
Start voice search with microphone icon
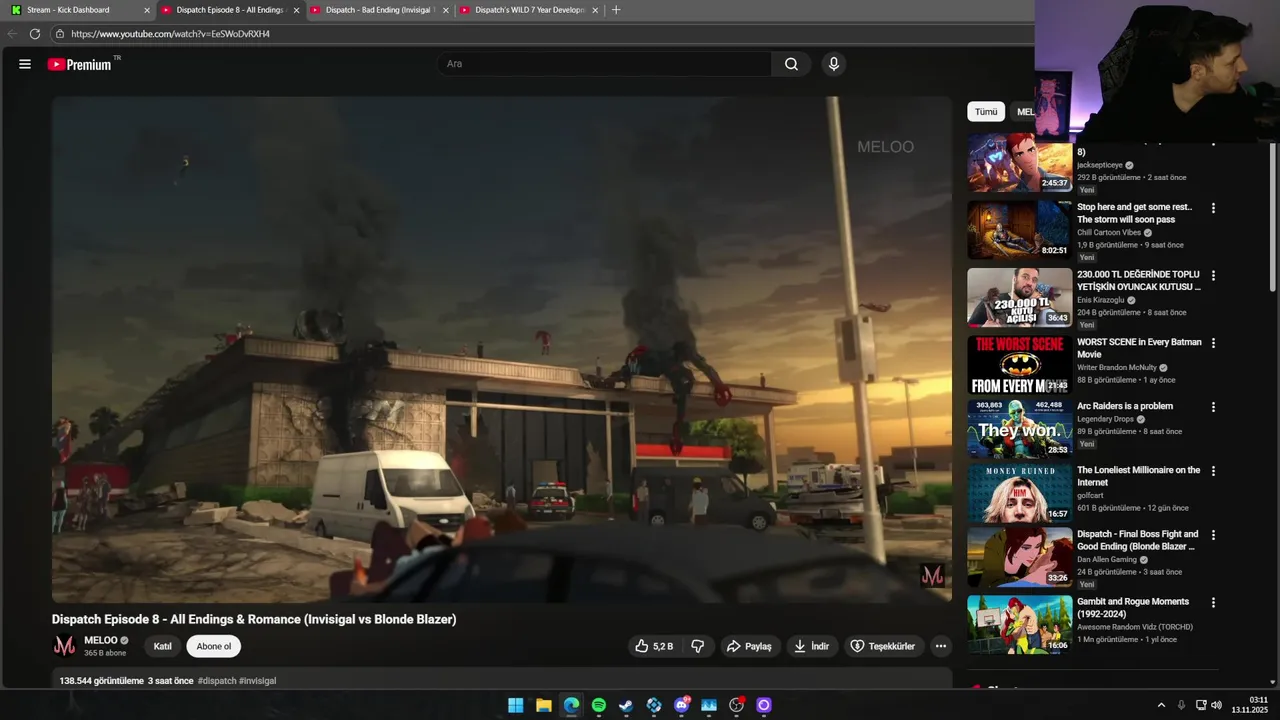coord(834,64)
